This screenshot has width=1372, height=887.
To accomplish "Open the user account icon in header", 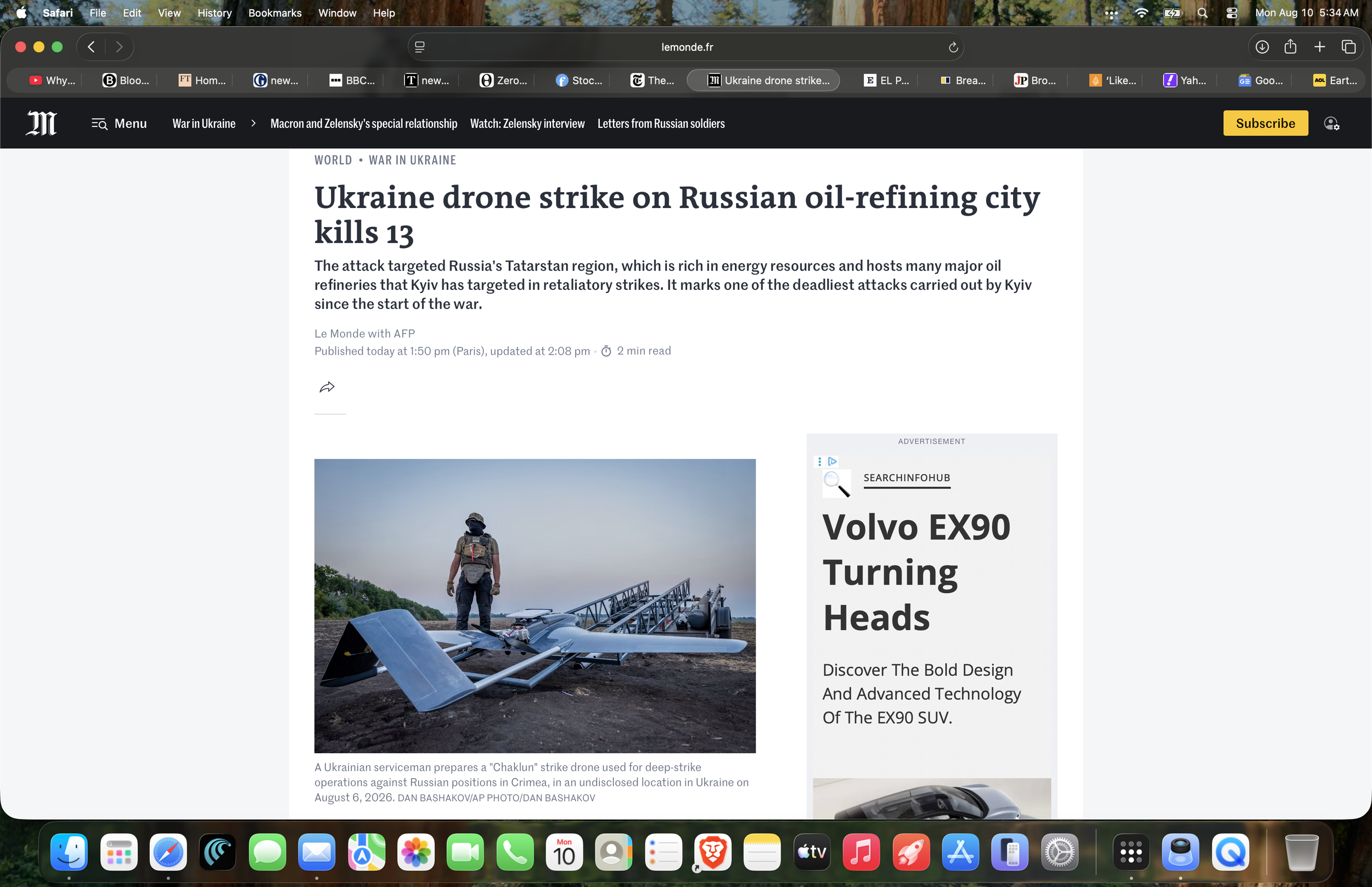I will coord(1332,123).
